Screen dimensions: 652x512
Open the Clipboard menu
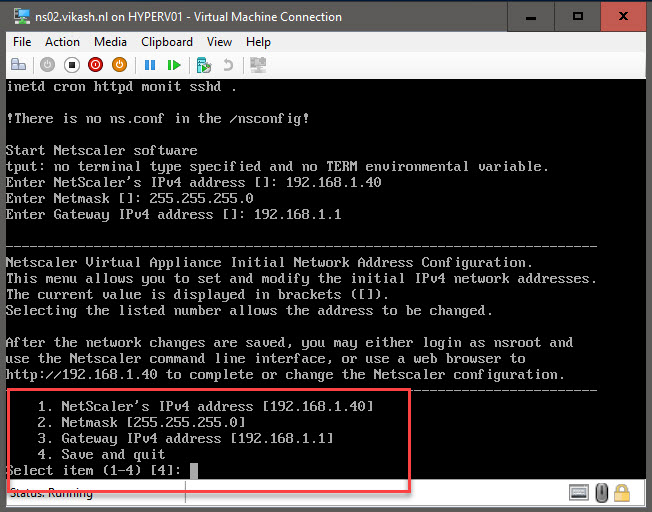click(x=167, y=42)
